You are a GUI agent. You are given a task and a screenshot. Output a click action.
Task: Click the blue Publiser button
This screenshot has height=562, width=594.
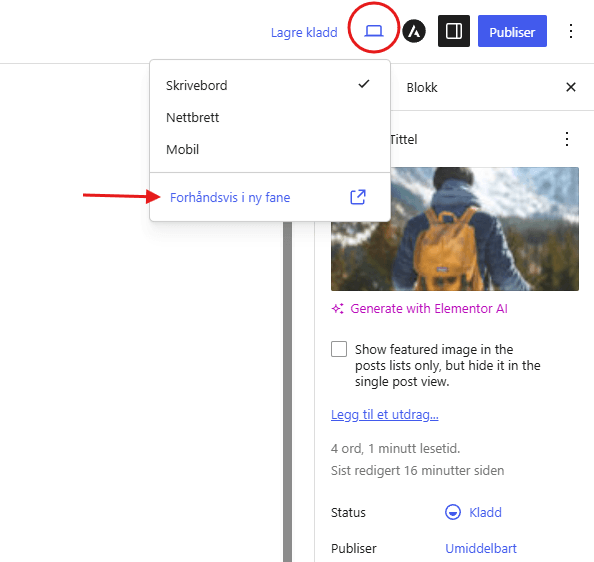[512, 31]
